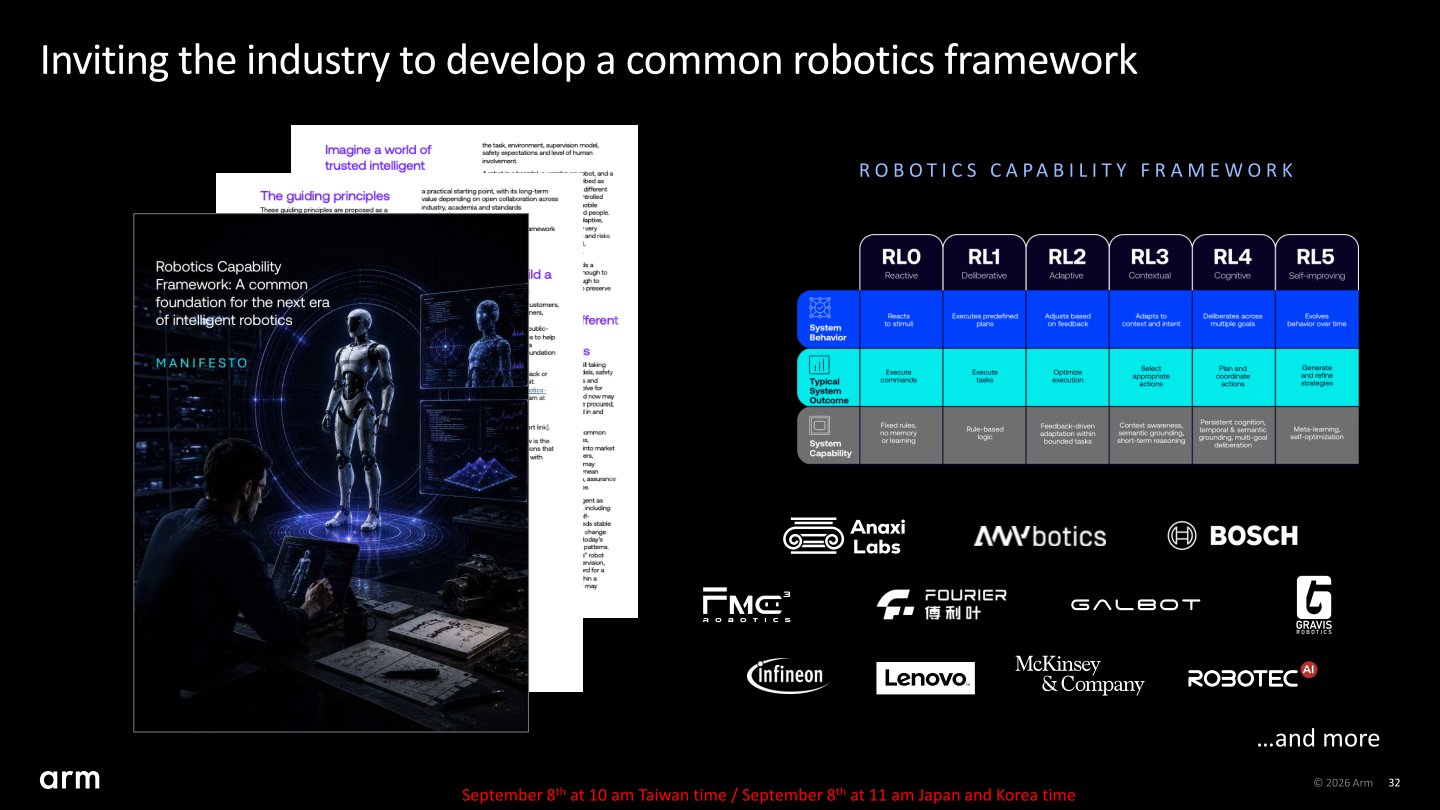Click the arm logo at bottom left
Image resolution: width=1440 pixels, height=810 pixels.
[70, 779]
